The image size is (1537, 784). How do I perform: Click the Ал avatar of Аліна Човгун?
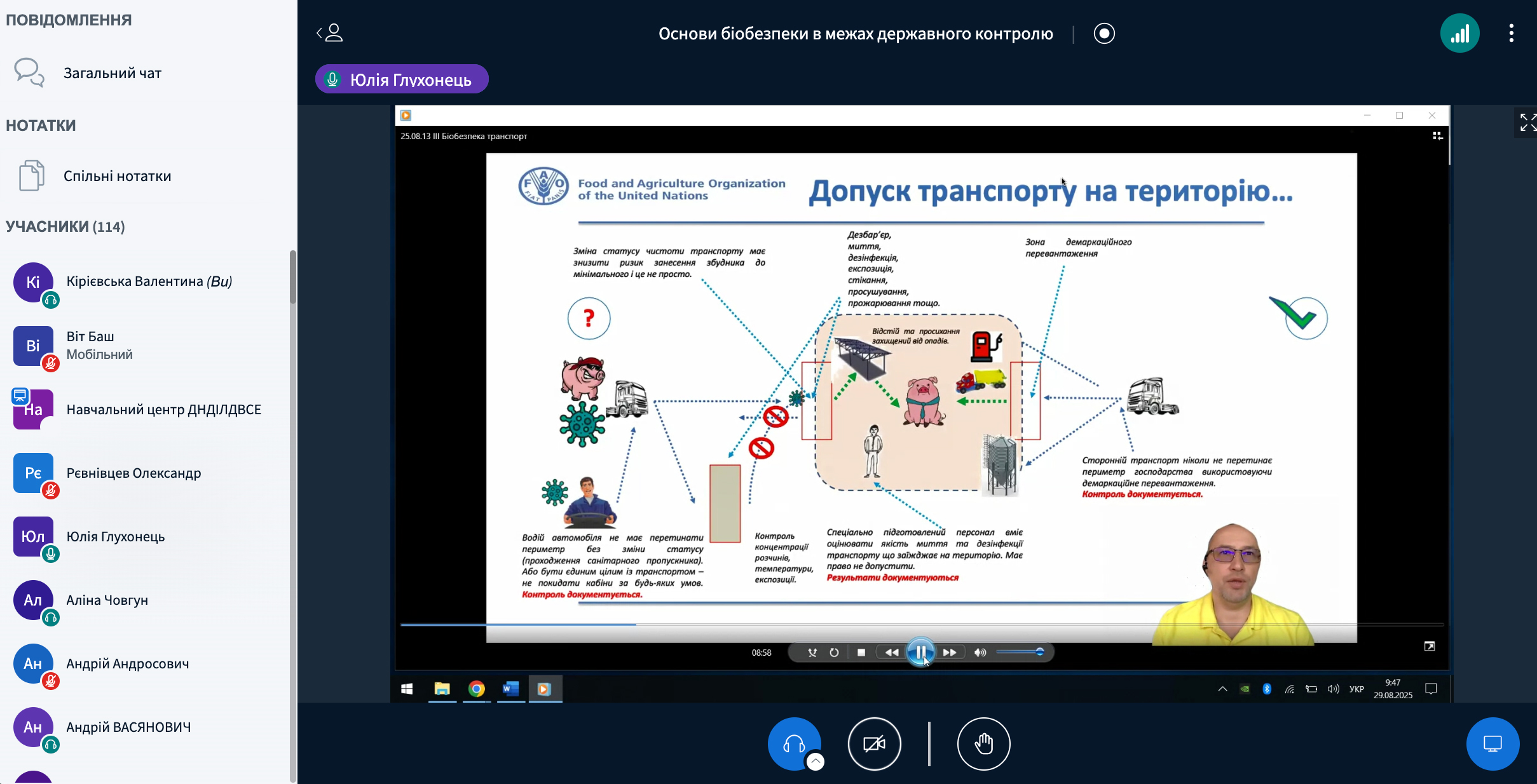pyautogui.click(x=33, y=600)
